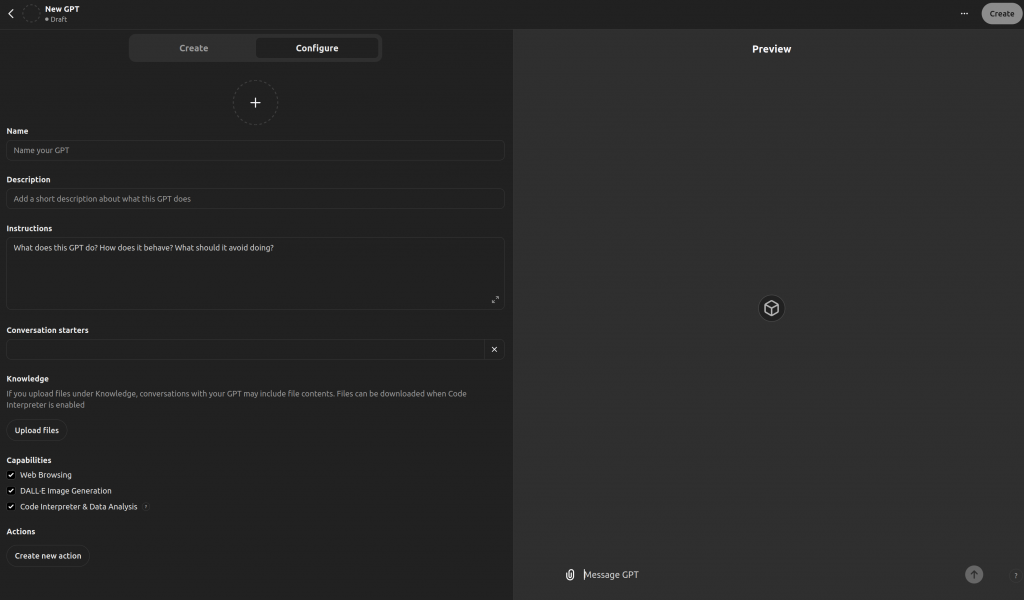Switch to the Create tab
The width and height of the screenshot is (1024, 600).
[x=194, y=48]
